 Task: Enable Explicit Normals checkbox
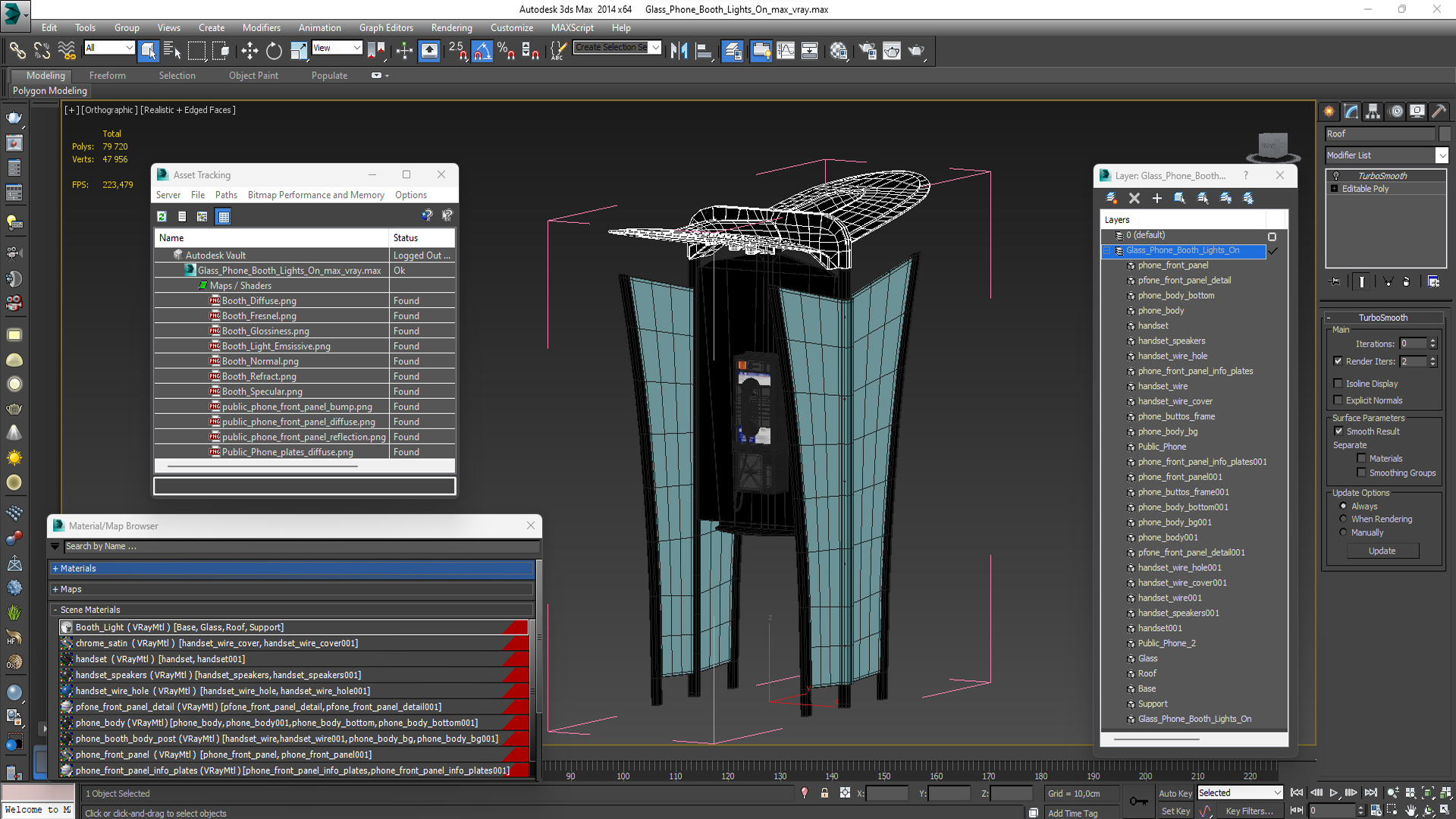1338,400
